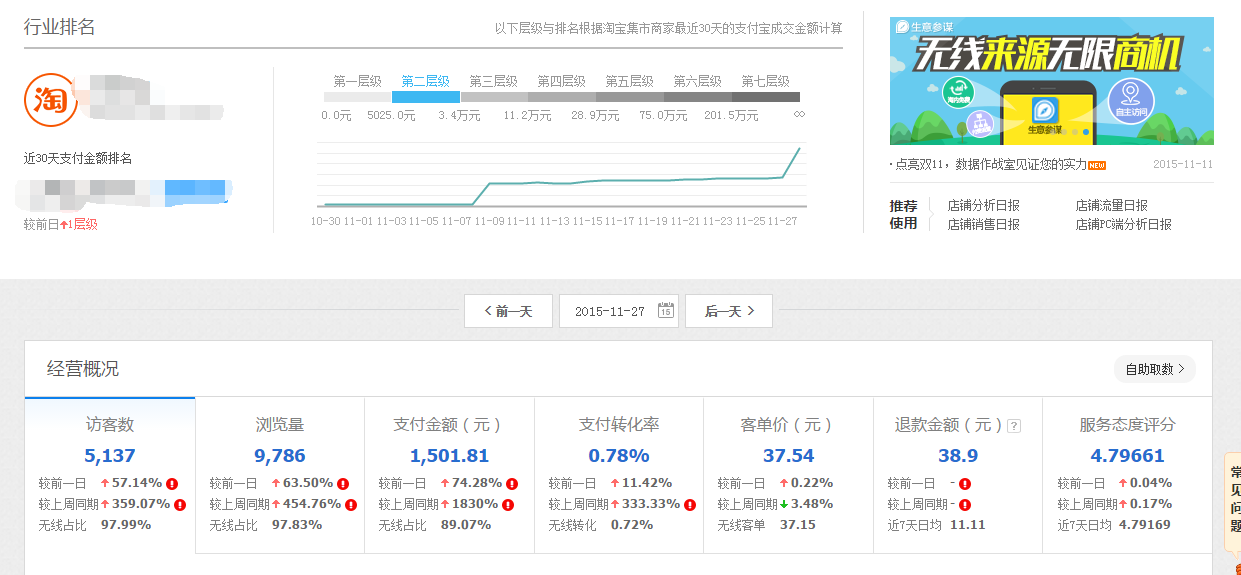Click the active blue banner carousel dot
The width and height of the screenshot is (1241, 575).
[1085, 132]
